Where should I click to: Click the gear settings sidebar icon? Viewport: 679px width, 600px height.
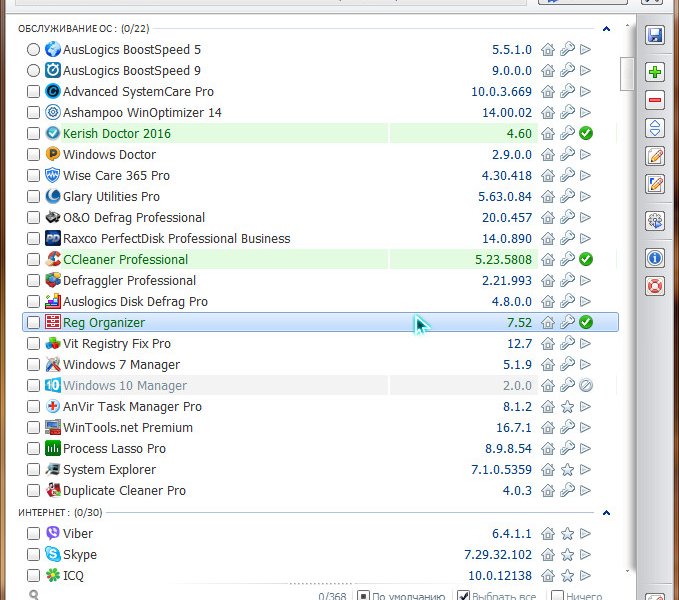(x=655, y=221)
